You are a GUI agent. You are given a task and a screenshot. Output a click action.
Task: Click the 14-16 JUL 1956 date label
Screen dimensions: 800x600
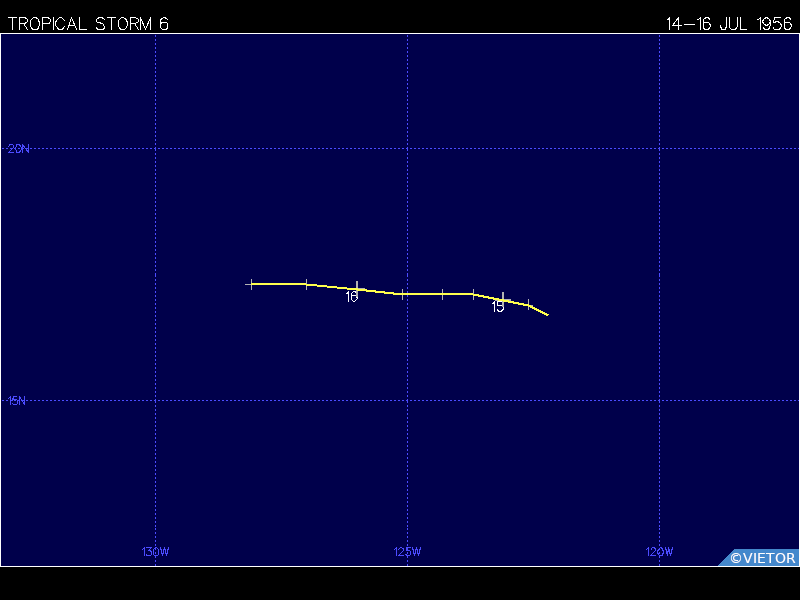pos(729,24)
